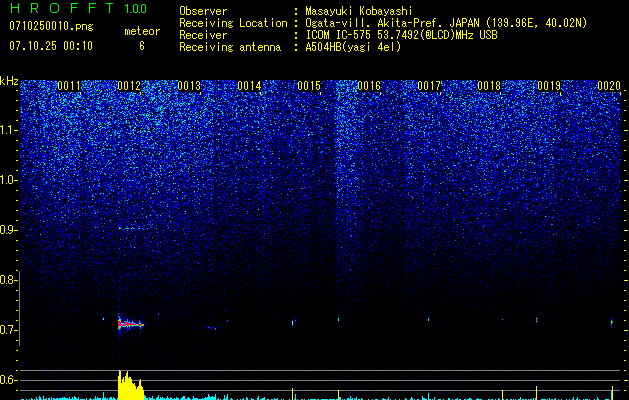Click the 0011 time marker
Screen dimensions: 629x400
click(69, 86)
